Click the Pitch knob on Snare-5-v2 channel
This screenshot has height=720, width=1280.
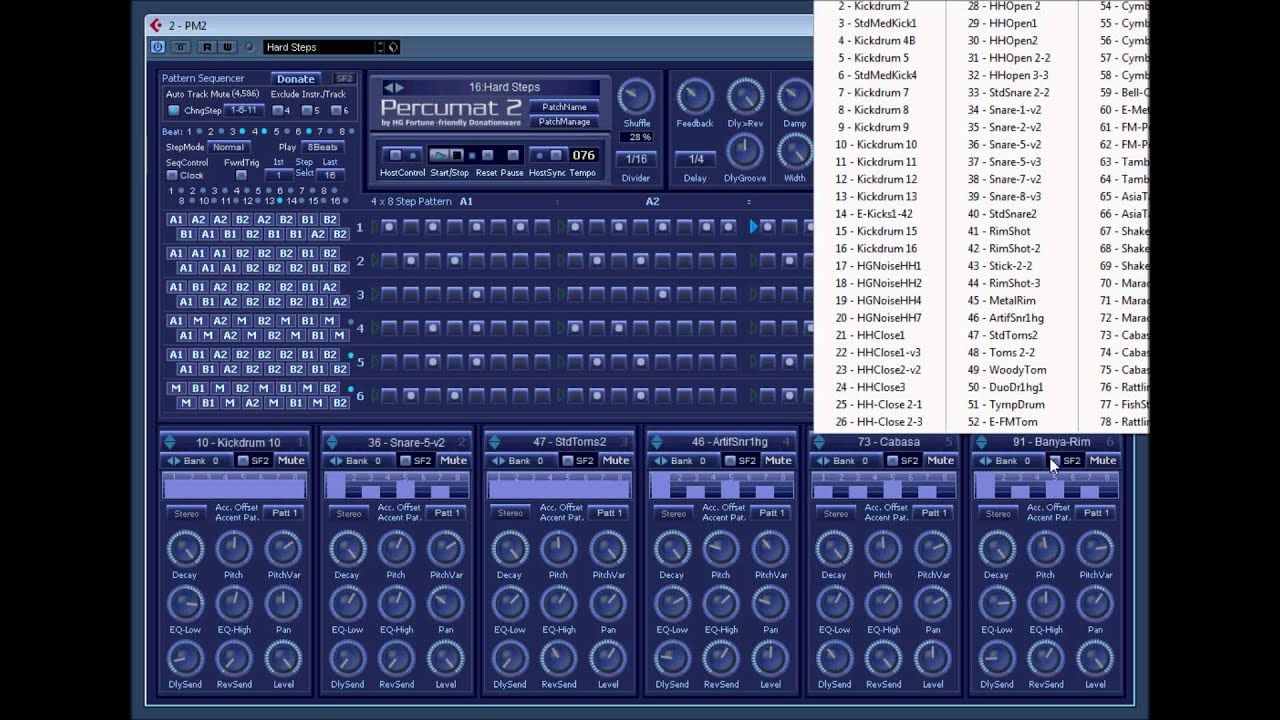(396, 549)
